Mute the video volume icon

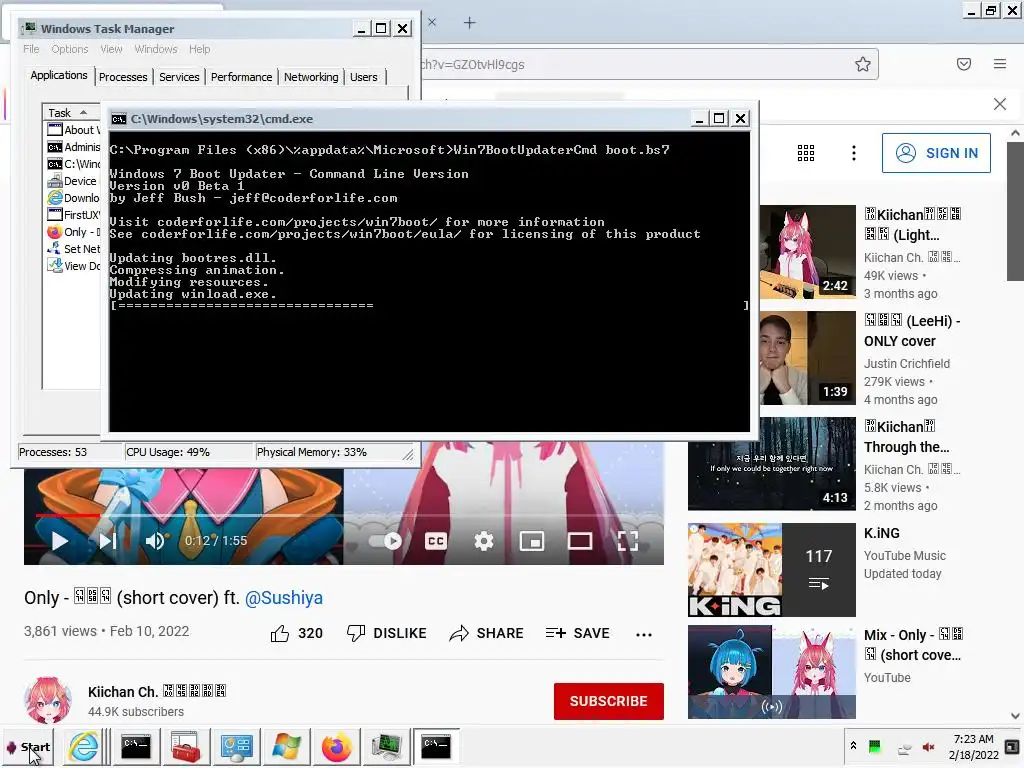coord(155,541)
